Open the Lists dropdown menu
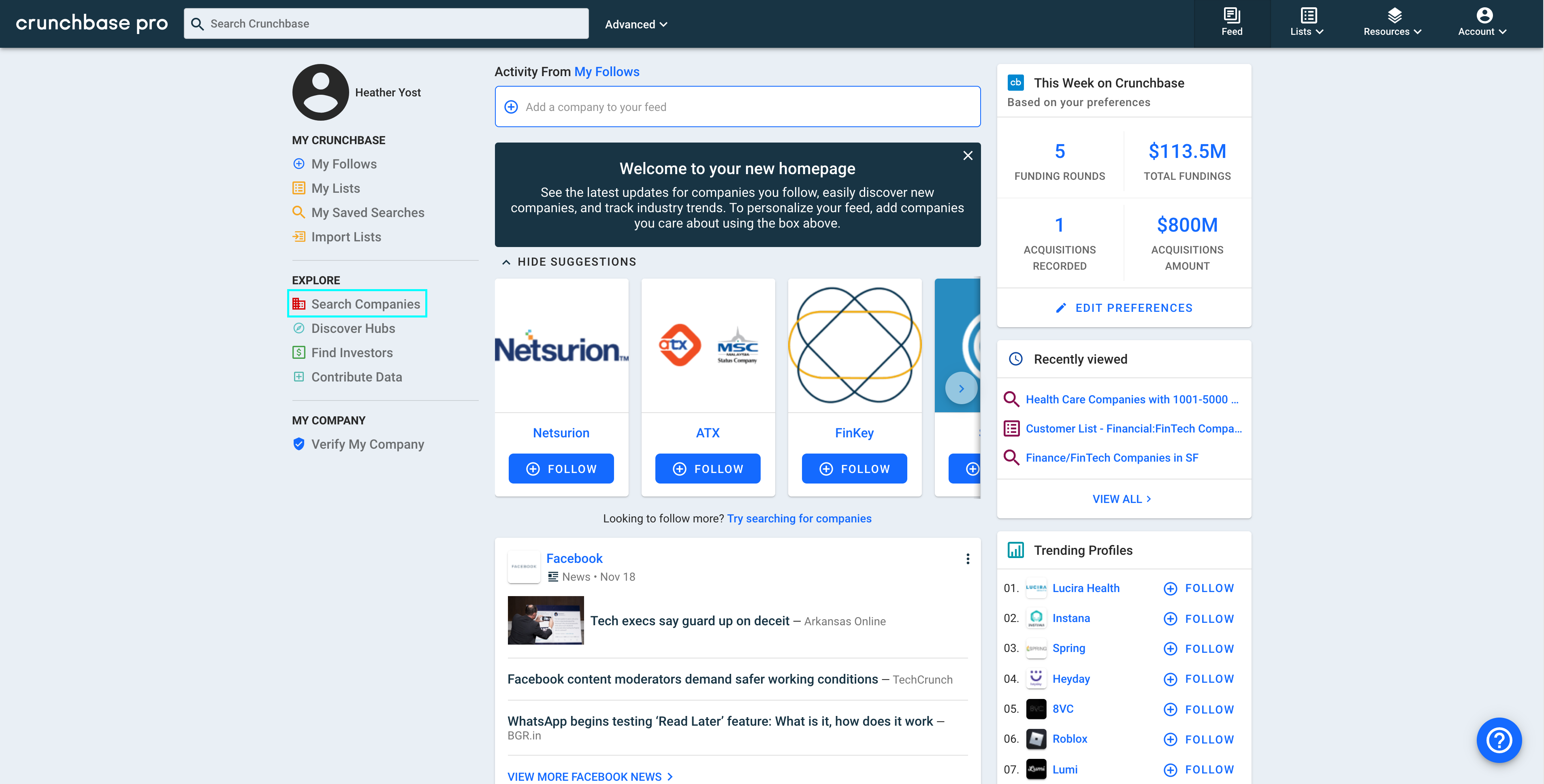The width and height of the screenshot is (1544, 784). point(1307,23)
